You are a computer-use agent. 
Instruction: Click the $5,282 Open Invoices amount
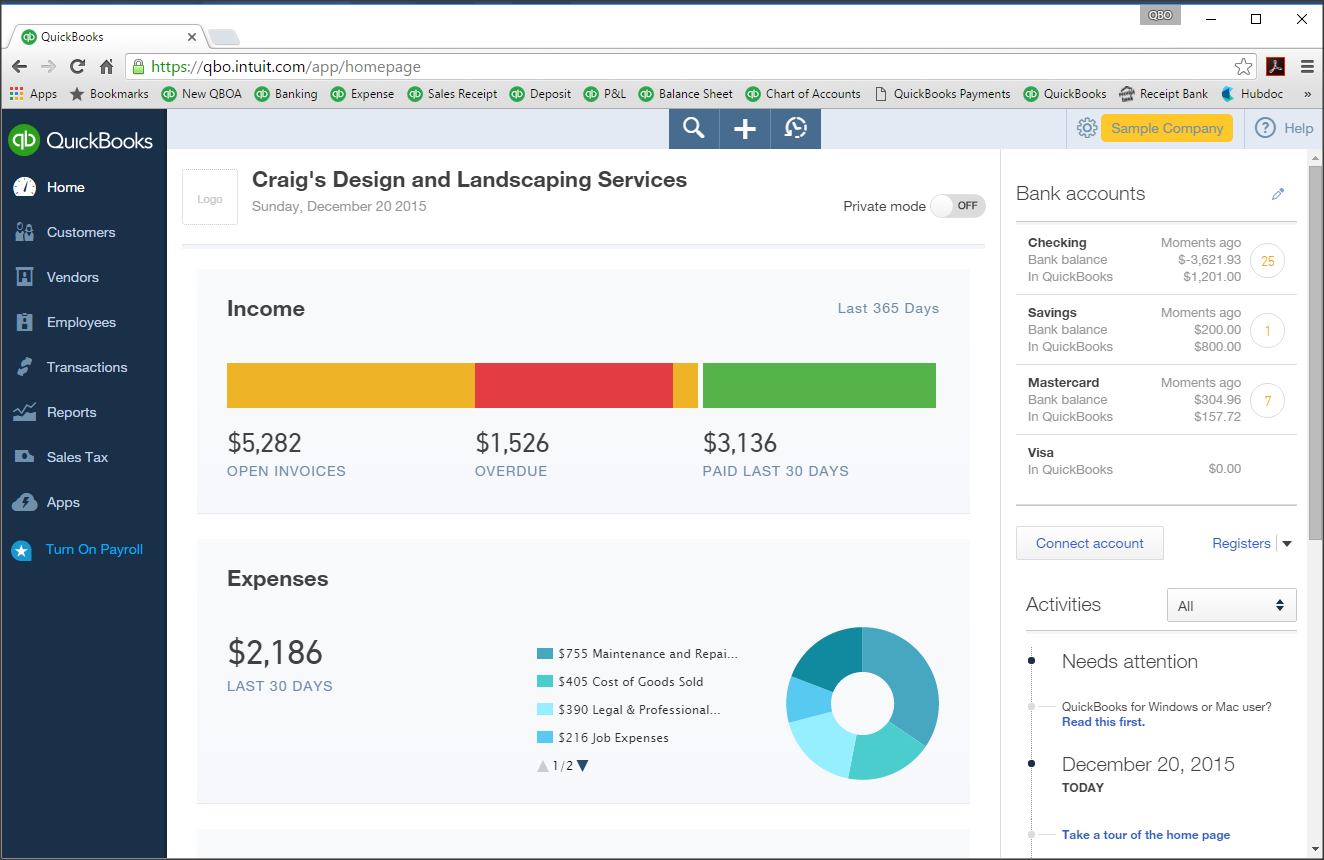click(264, 443)
